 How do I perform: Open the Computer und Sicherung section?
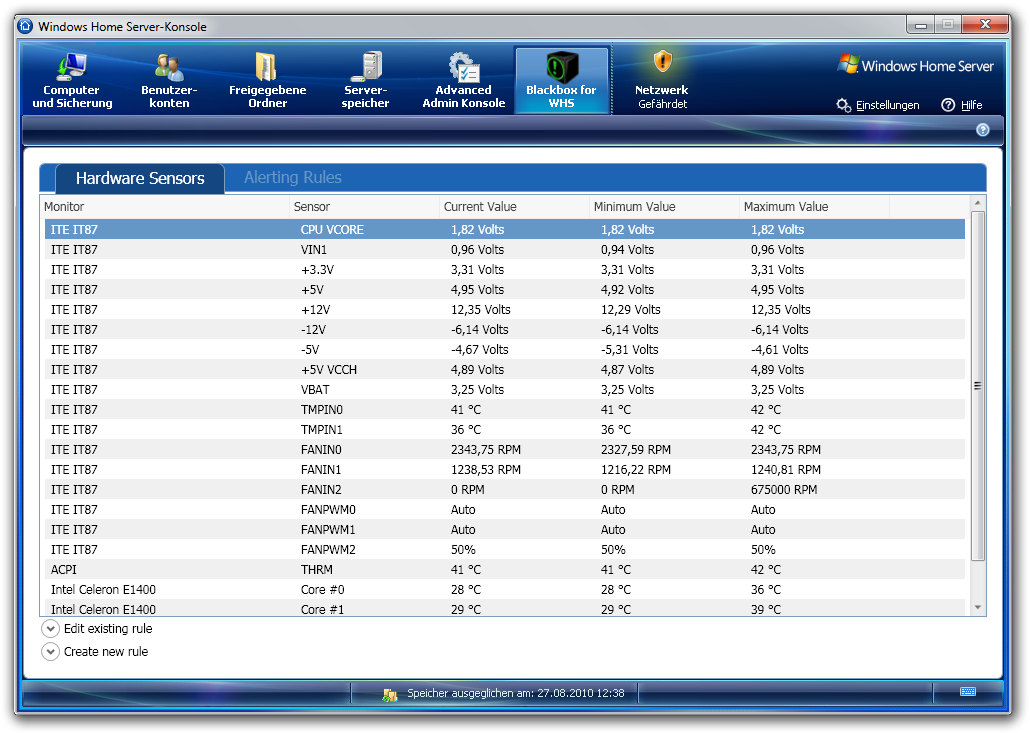72,80
